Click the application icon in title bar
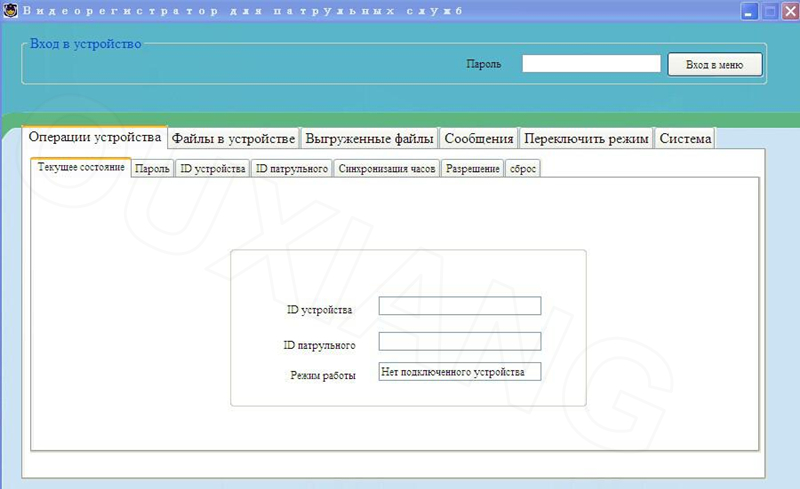This screenshot has height=489, width=800. click(10, 10)
